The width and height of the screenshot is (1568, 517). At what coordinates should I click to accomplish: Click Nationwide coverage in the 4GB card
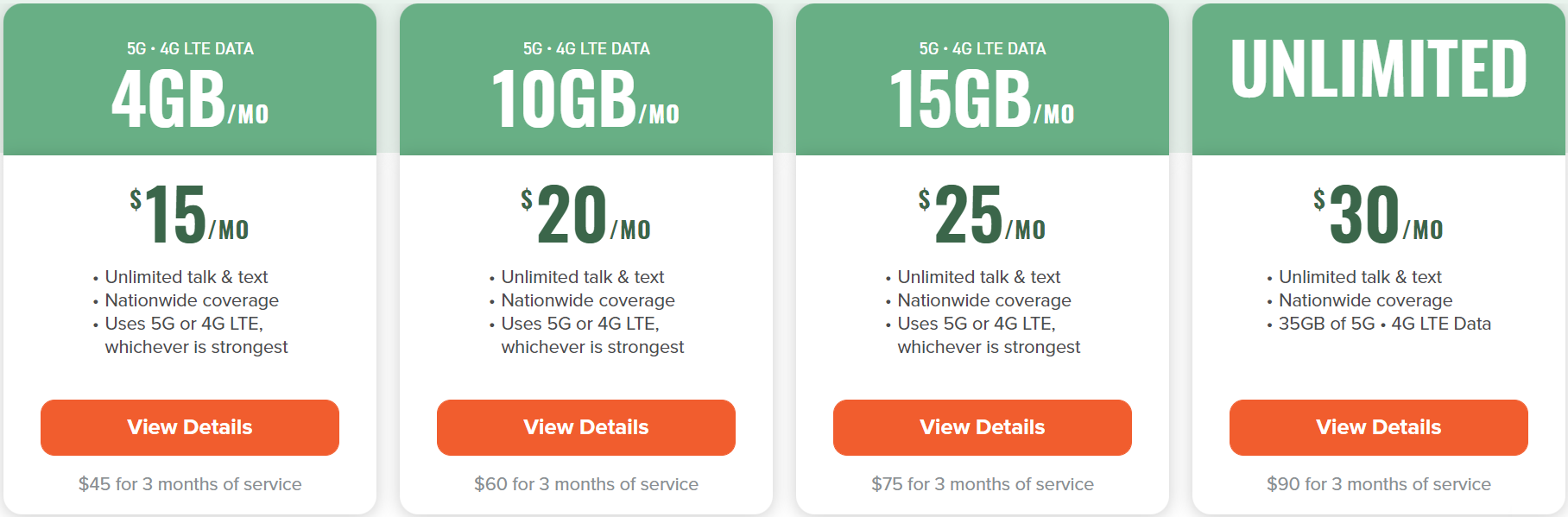pos(192,300)
